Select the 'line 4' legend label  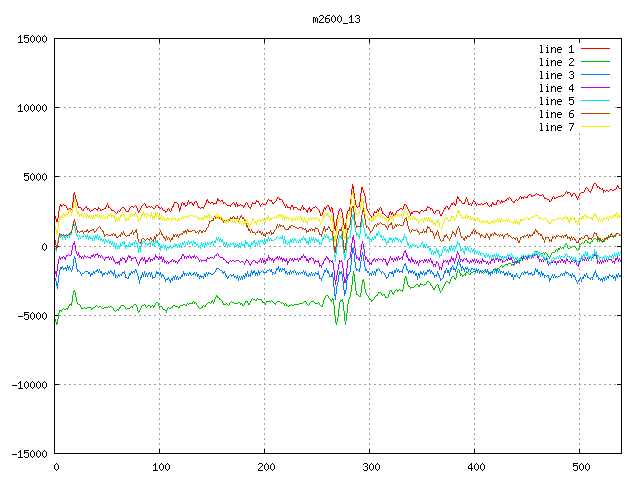pyautogui.click(x=556, y=89)
